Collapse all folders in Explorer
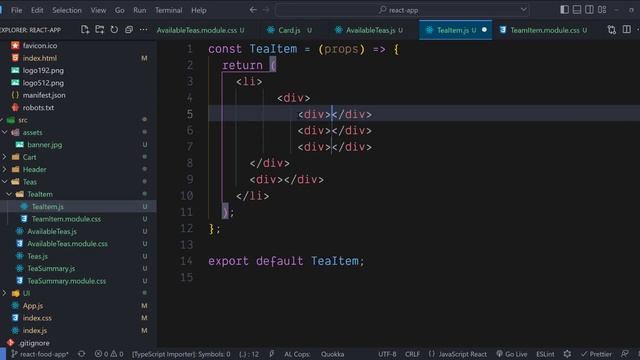640x360 pixels. coord(129,30)
